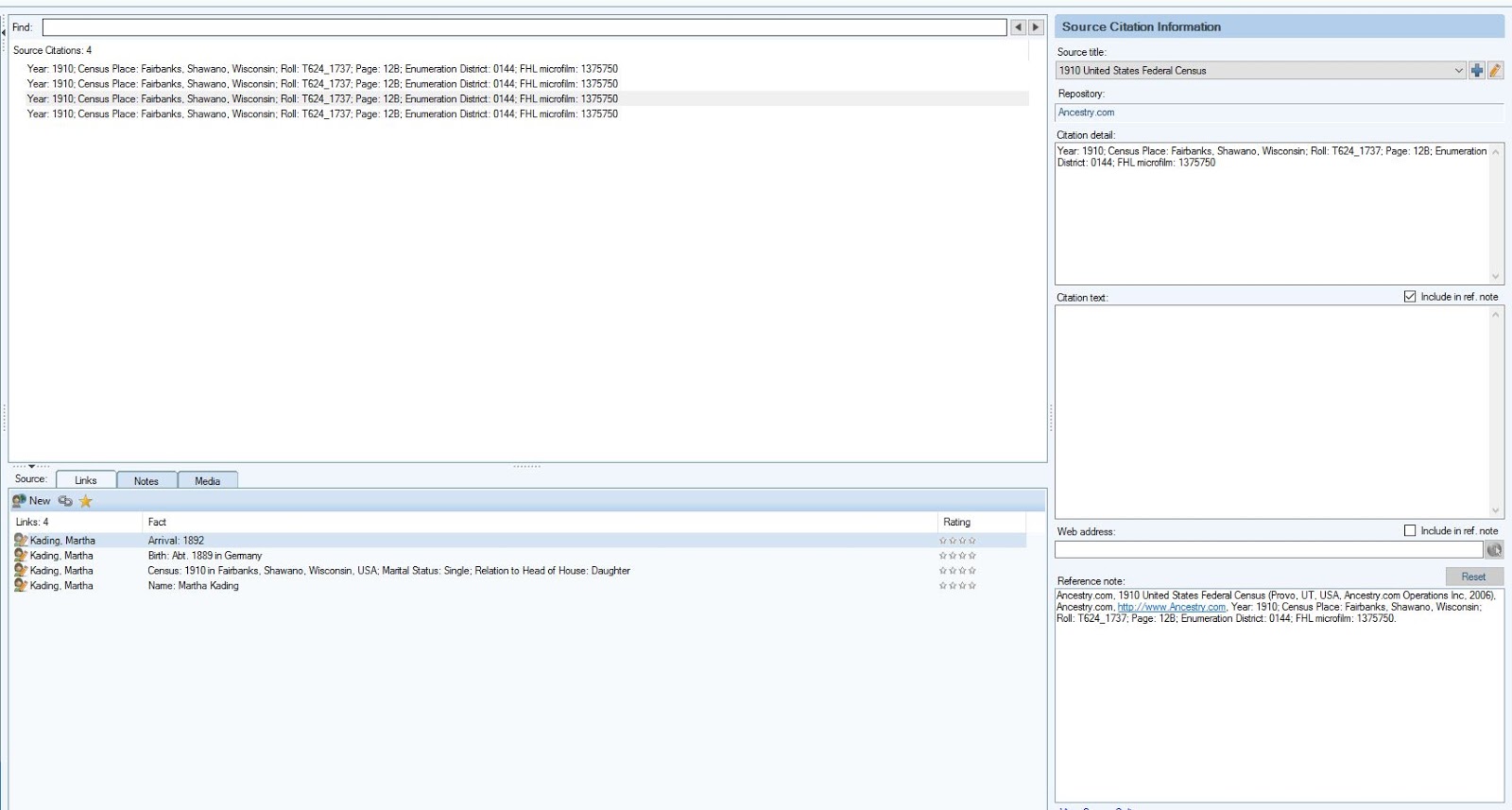Click in the Find input field
The width and height of the screenshot is (1512, 810).
524,27
